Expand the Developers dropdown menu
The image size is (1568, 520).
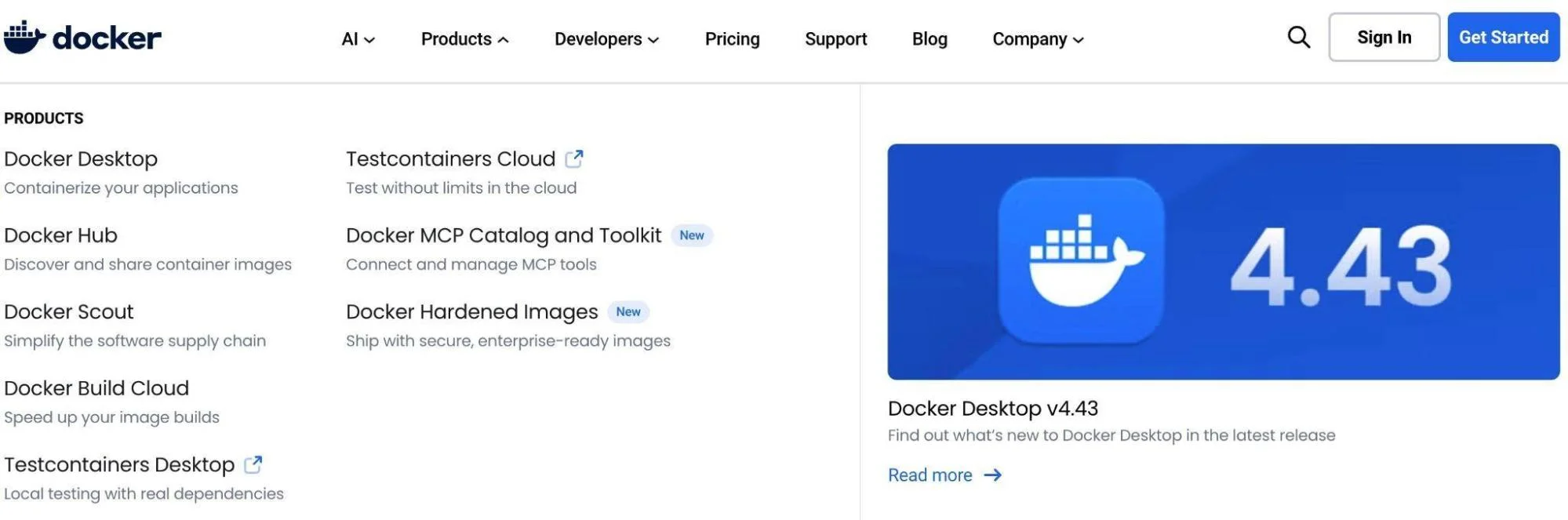(606, 39)
